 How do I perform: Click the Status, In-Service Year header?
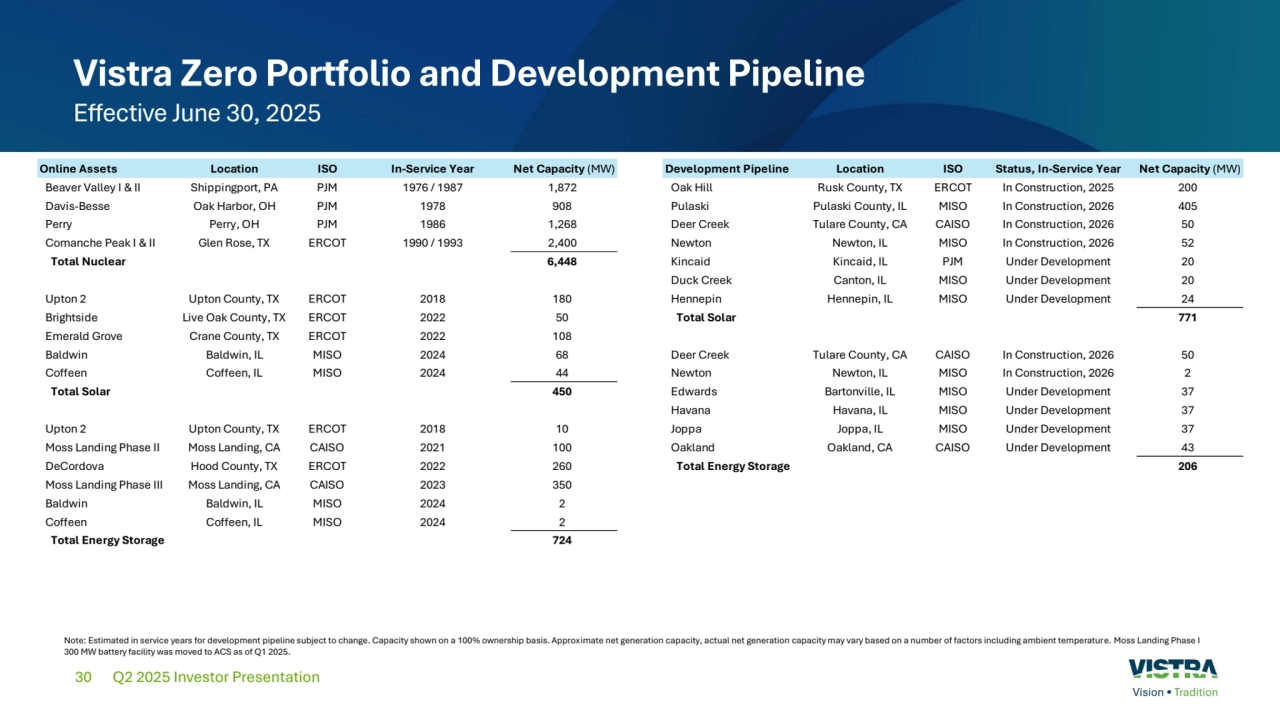[x=1058, y=169]
